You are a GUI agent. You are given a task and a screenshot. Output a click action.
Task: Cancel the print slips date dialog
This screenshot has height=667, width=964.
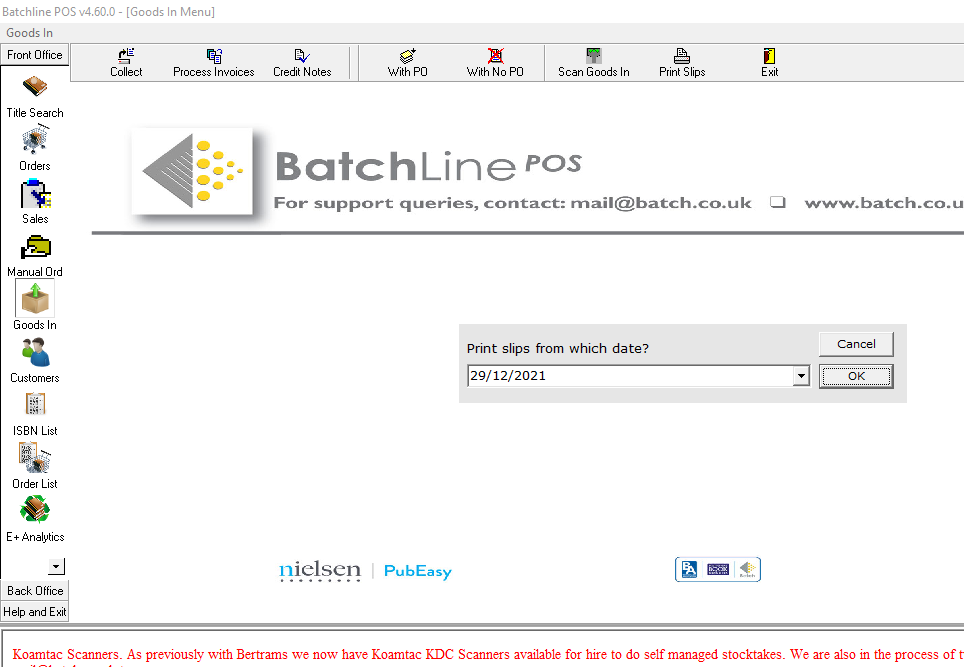[856, 344]
